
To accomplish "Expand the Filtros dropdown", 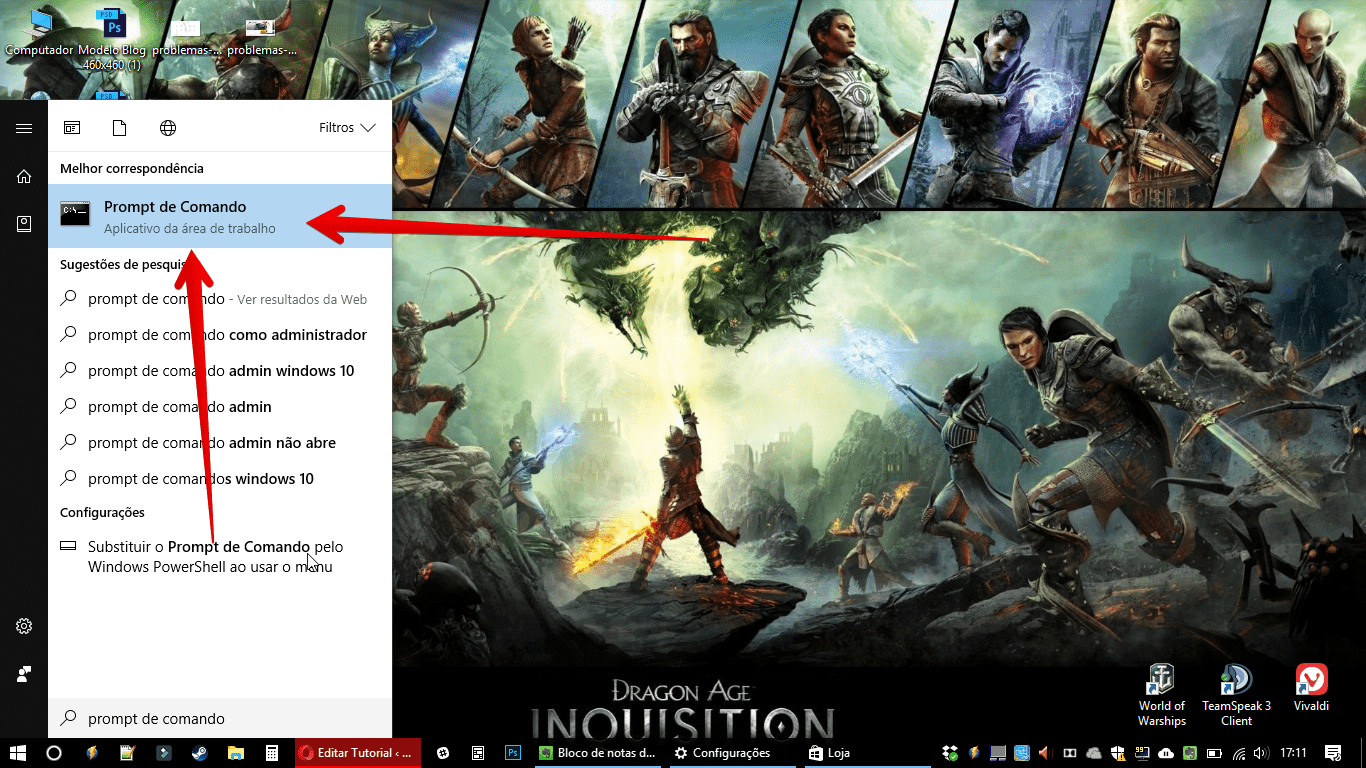I will click(347, 128).
